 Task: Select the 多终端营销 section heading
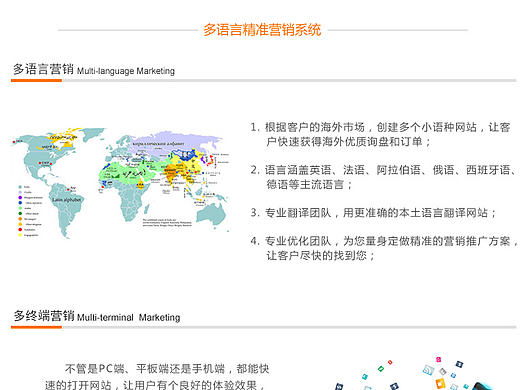click(44, 315)
